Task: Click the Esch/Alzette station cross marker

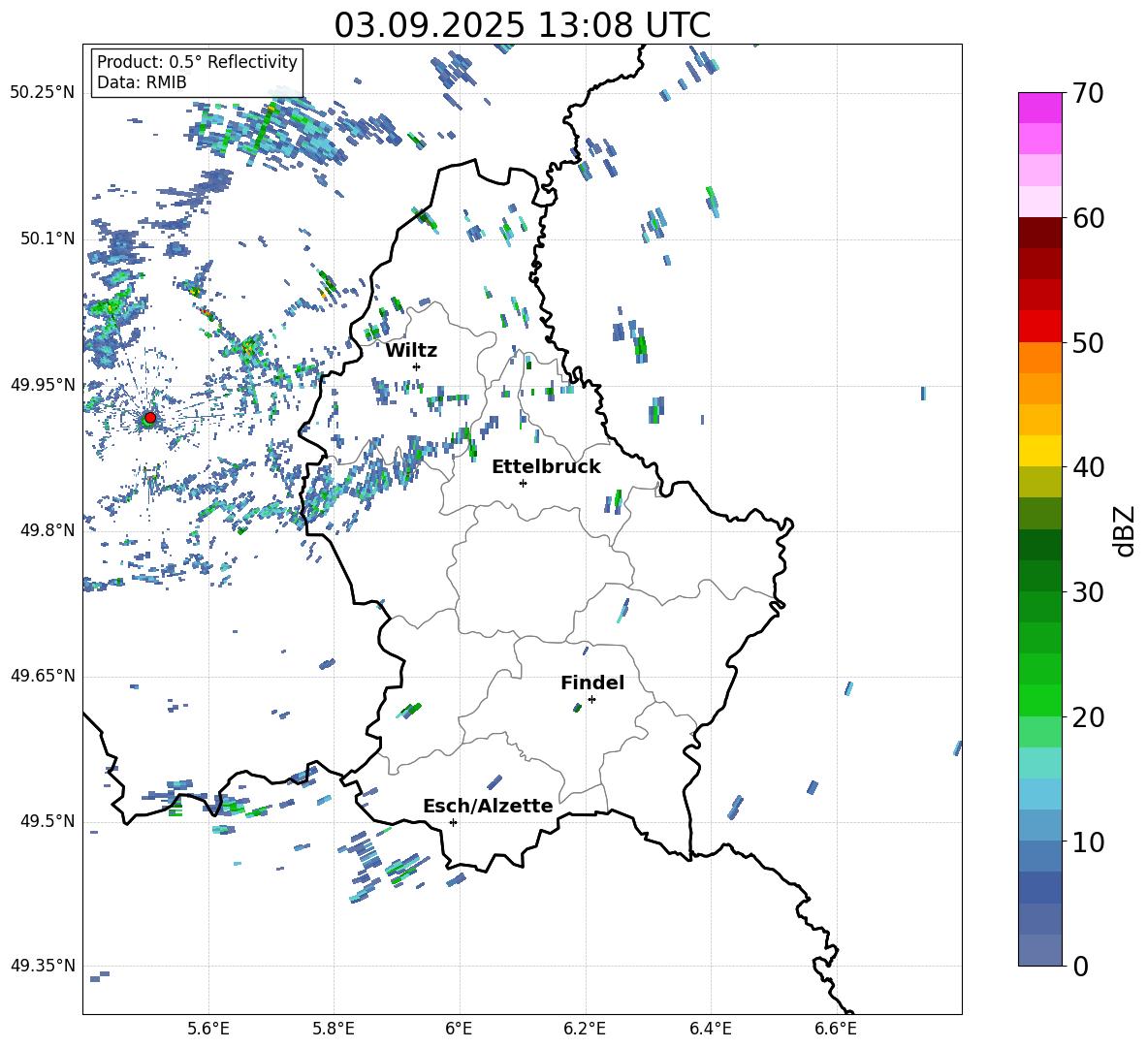Action: coord(453,822)
